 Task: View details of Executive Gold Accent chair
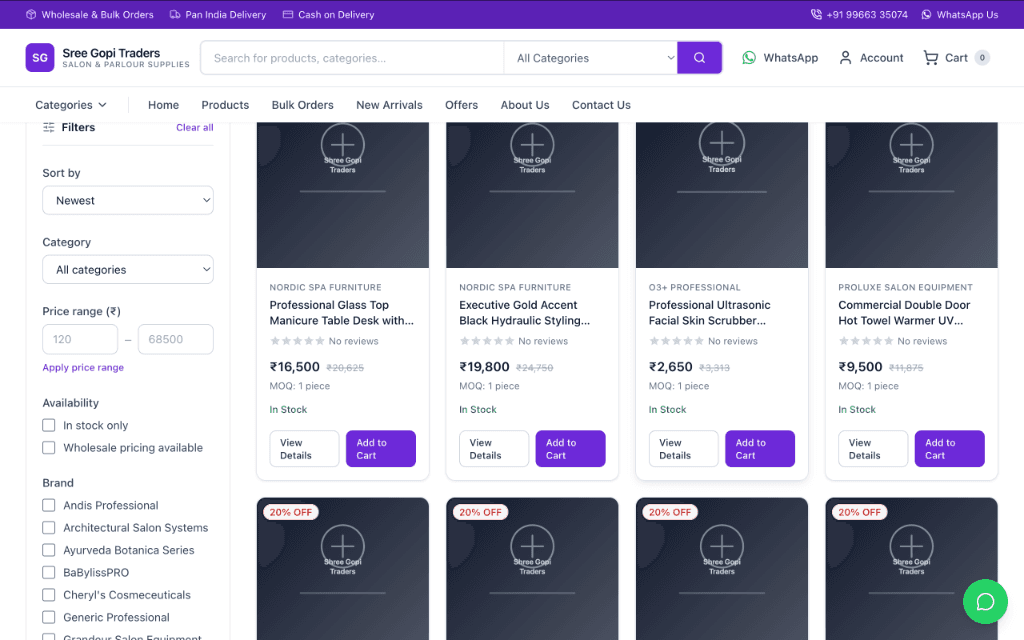pos(494,449)
